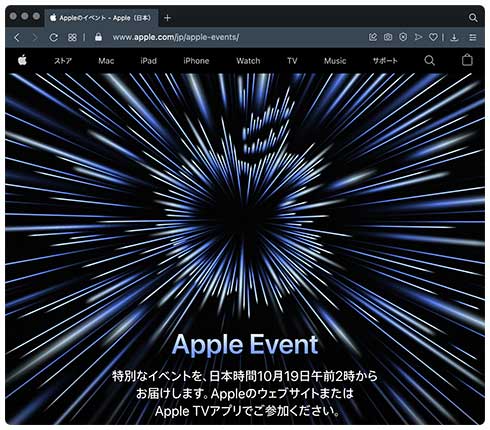Image resolution: width=490 pixels, height=430 pixels.
Task: Click the send flow arrow icon
Action: pos(418,37)
